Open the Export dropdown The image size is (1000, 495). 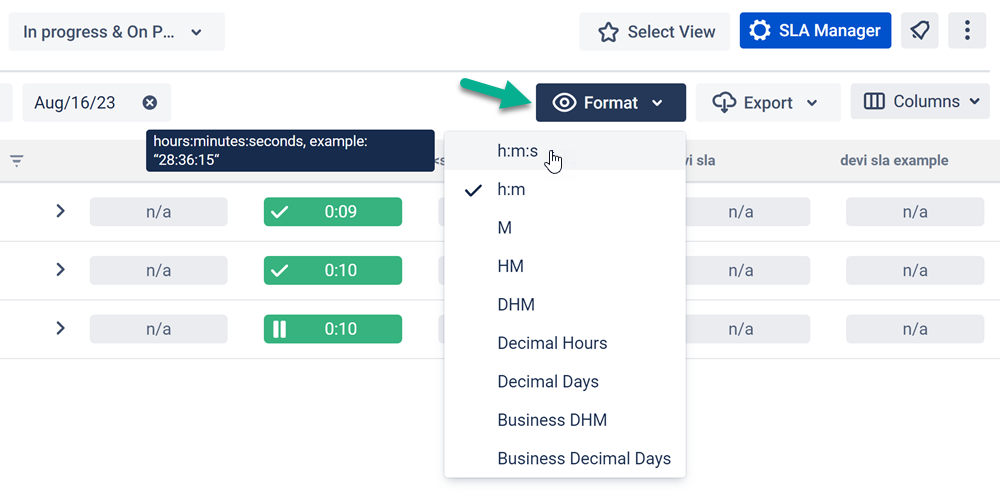765,103
